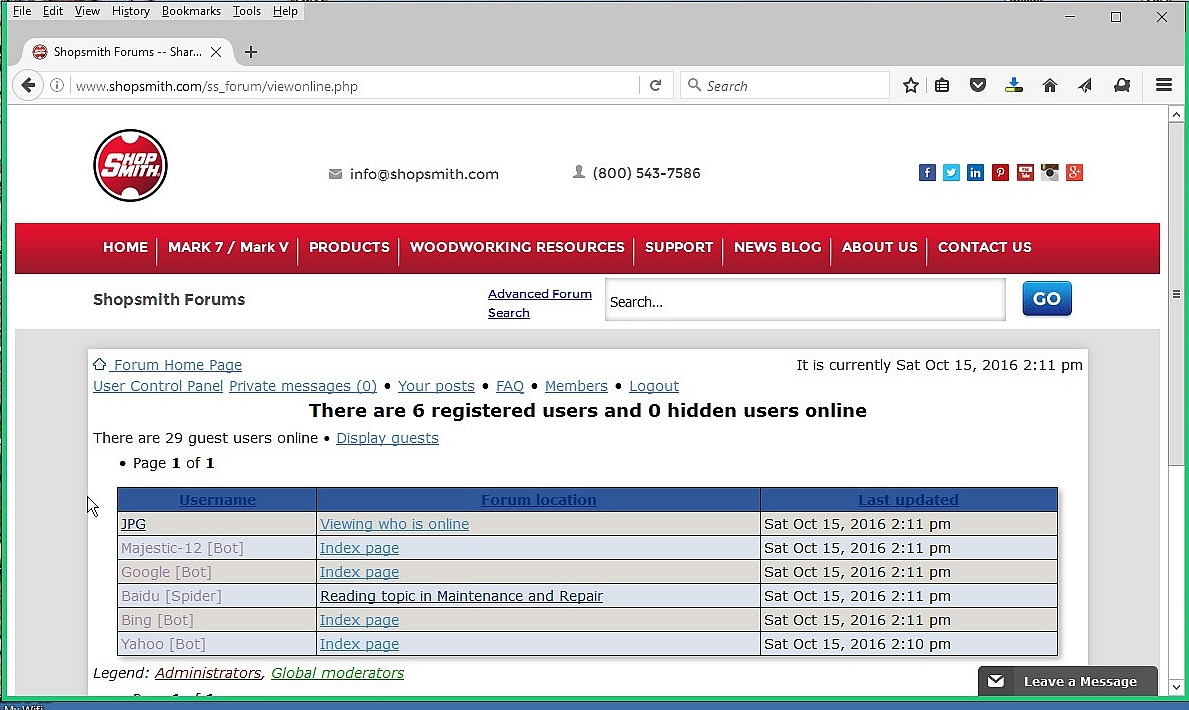
Task: Open the Members link
Action: pos(576,386)
